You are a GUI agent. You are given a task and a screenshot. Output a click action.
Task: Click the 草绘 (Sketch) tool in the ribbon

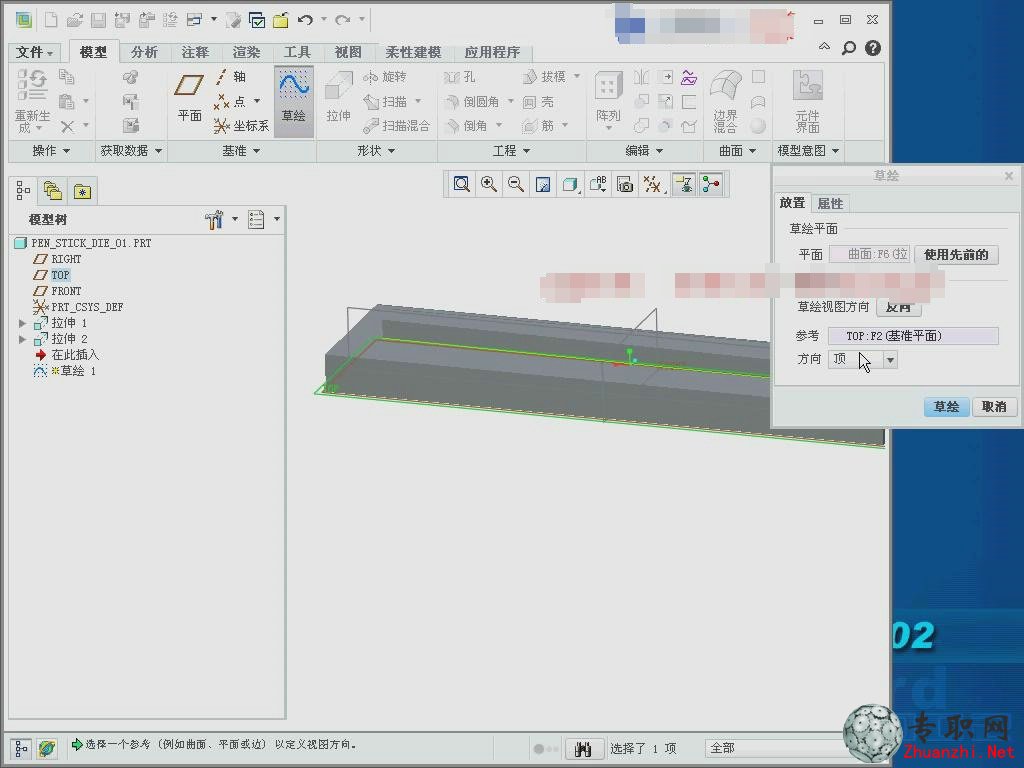[x=294, y=101]
